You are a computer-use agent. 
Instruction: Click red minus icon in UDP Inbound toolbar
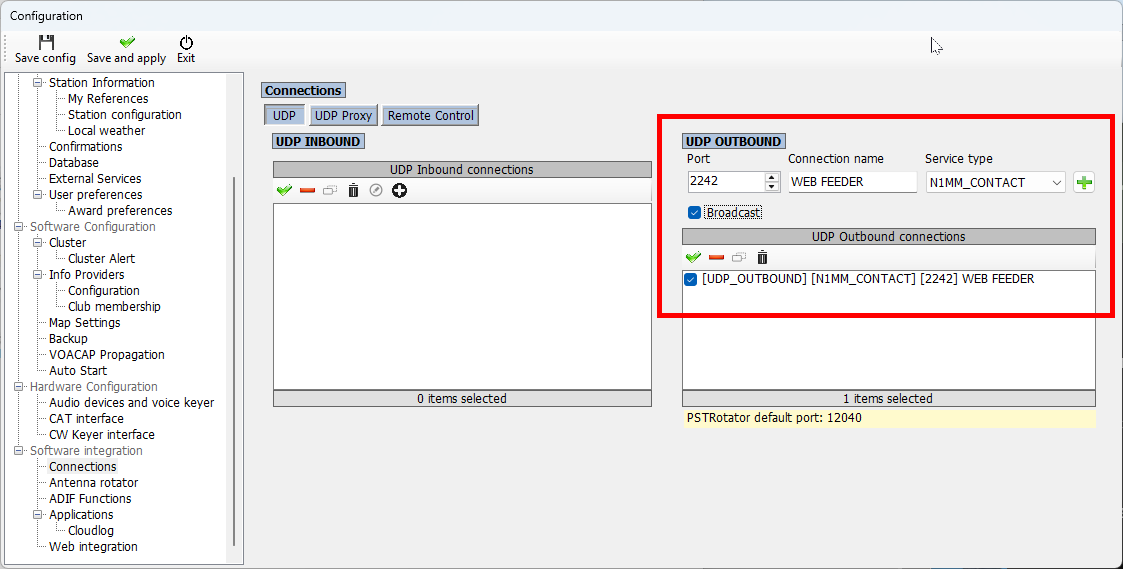(307, 190)
